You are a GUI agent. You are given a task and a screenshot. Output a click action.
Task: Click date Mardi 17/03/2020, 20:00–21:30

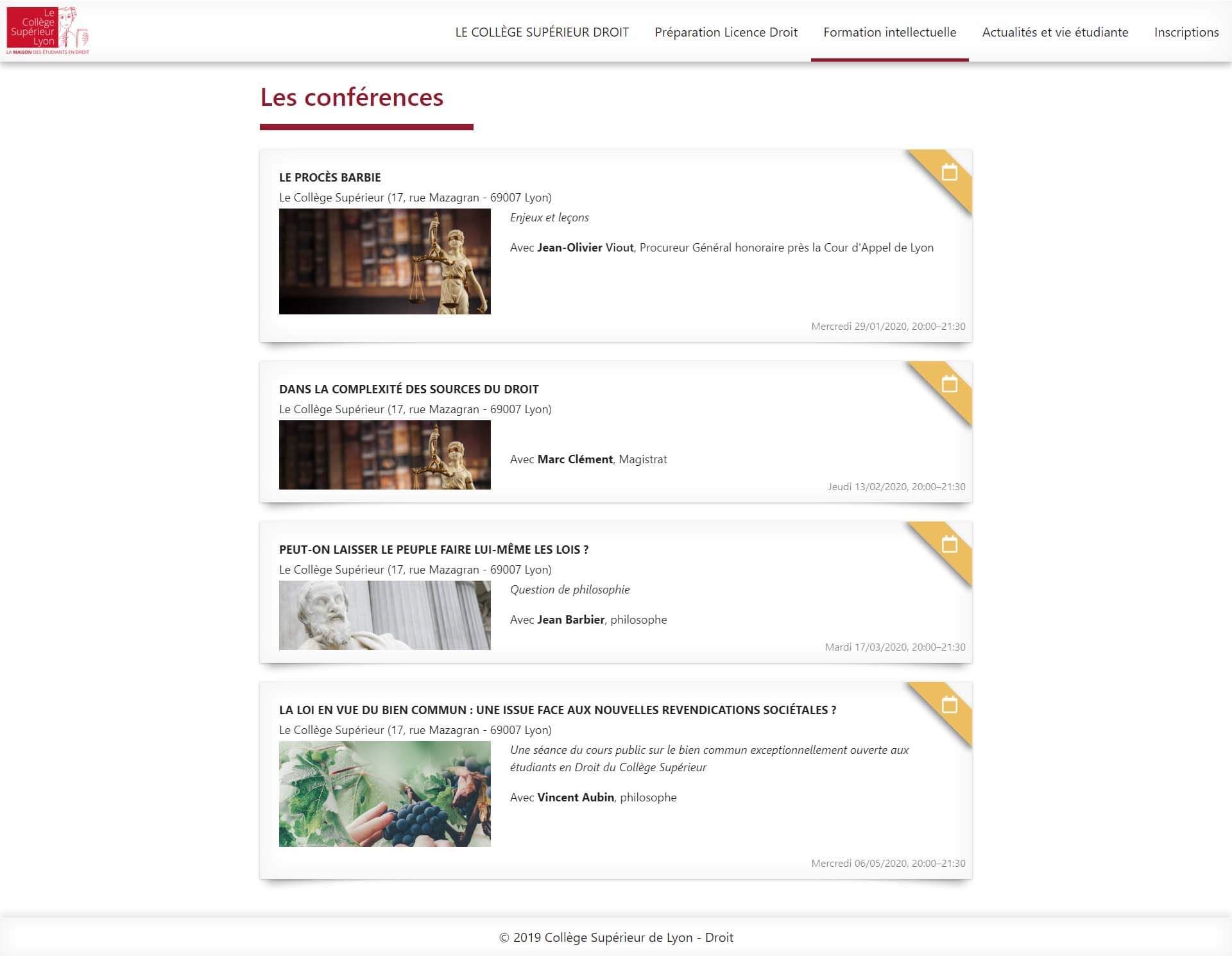pos(895,647)
